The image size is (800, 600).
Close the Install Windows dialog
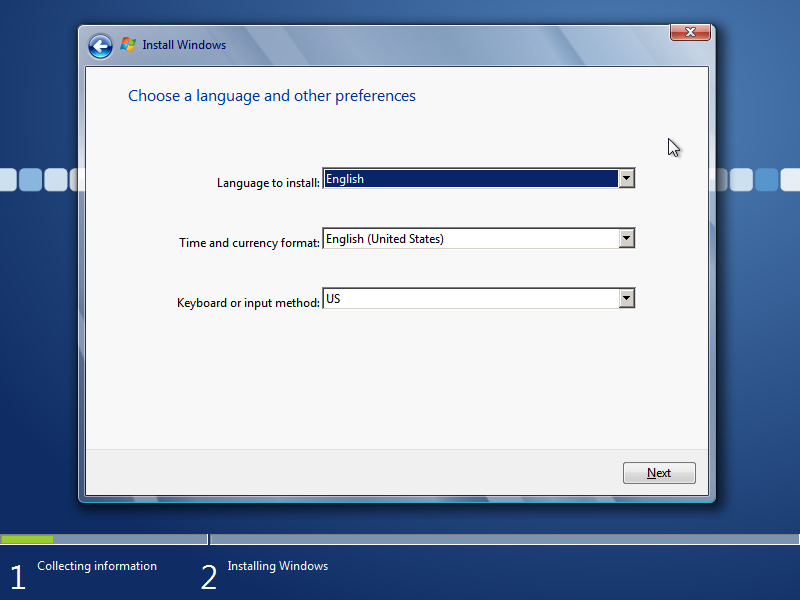click(690, 32)
